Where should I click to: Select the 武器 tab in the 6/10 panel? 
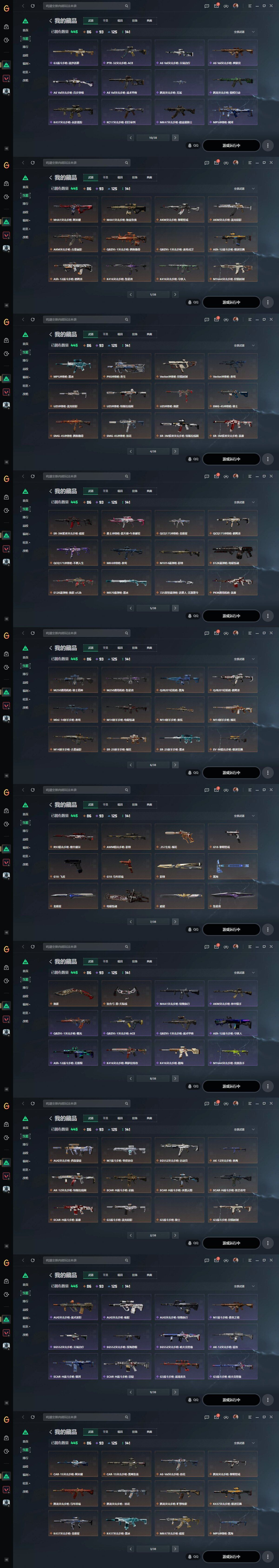pyautogui.click(x=91, y=648)
